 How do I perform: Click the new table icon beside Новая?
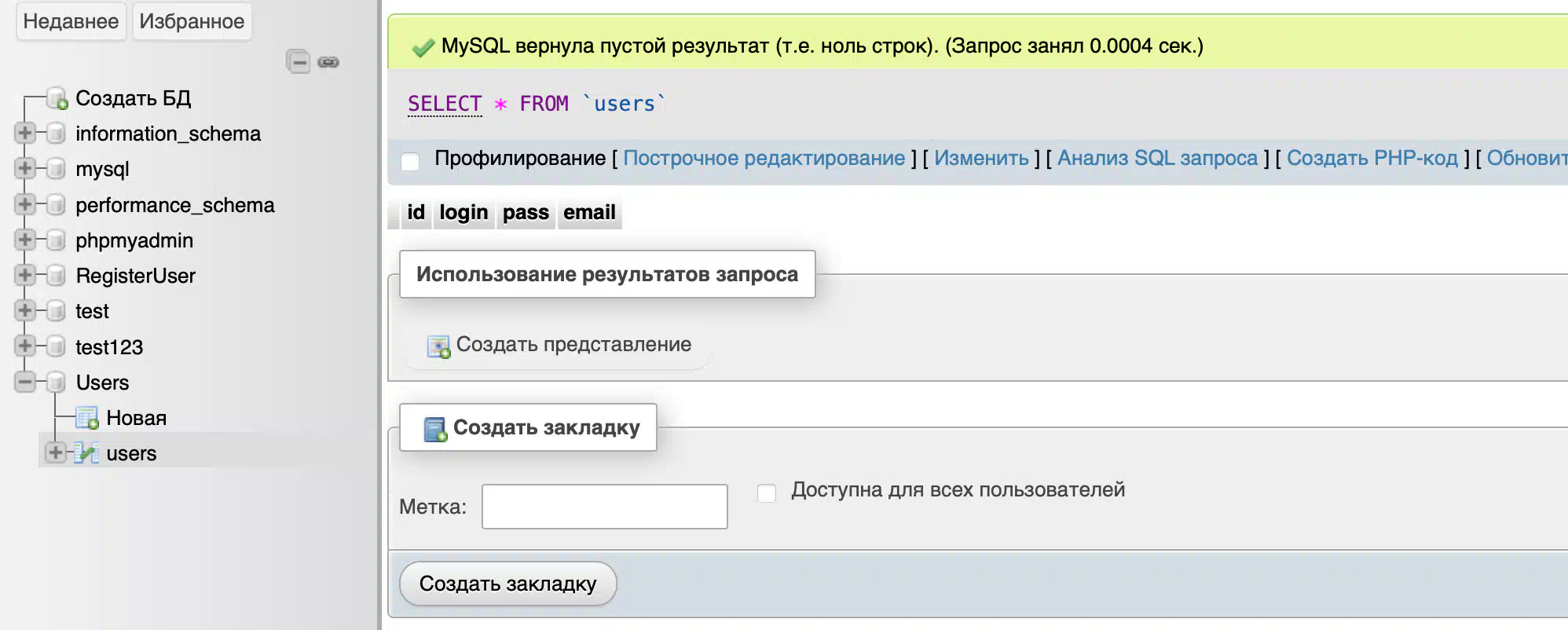[x=86, y=418]
